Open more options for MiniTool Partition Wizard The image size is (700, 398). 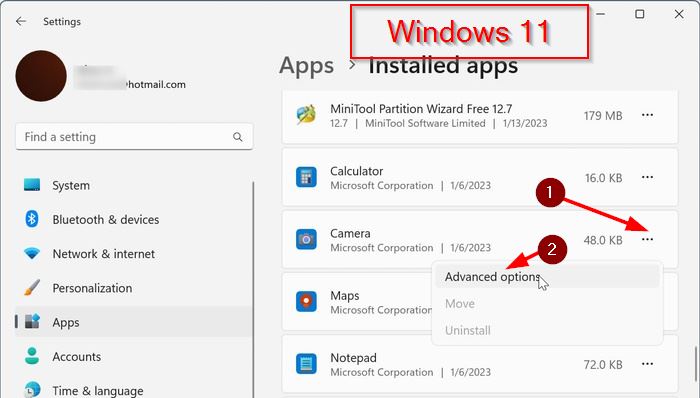[647, 115]
